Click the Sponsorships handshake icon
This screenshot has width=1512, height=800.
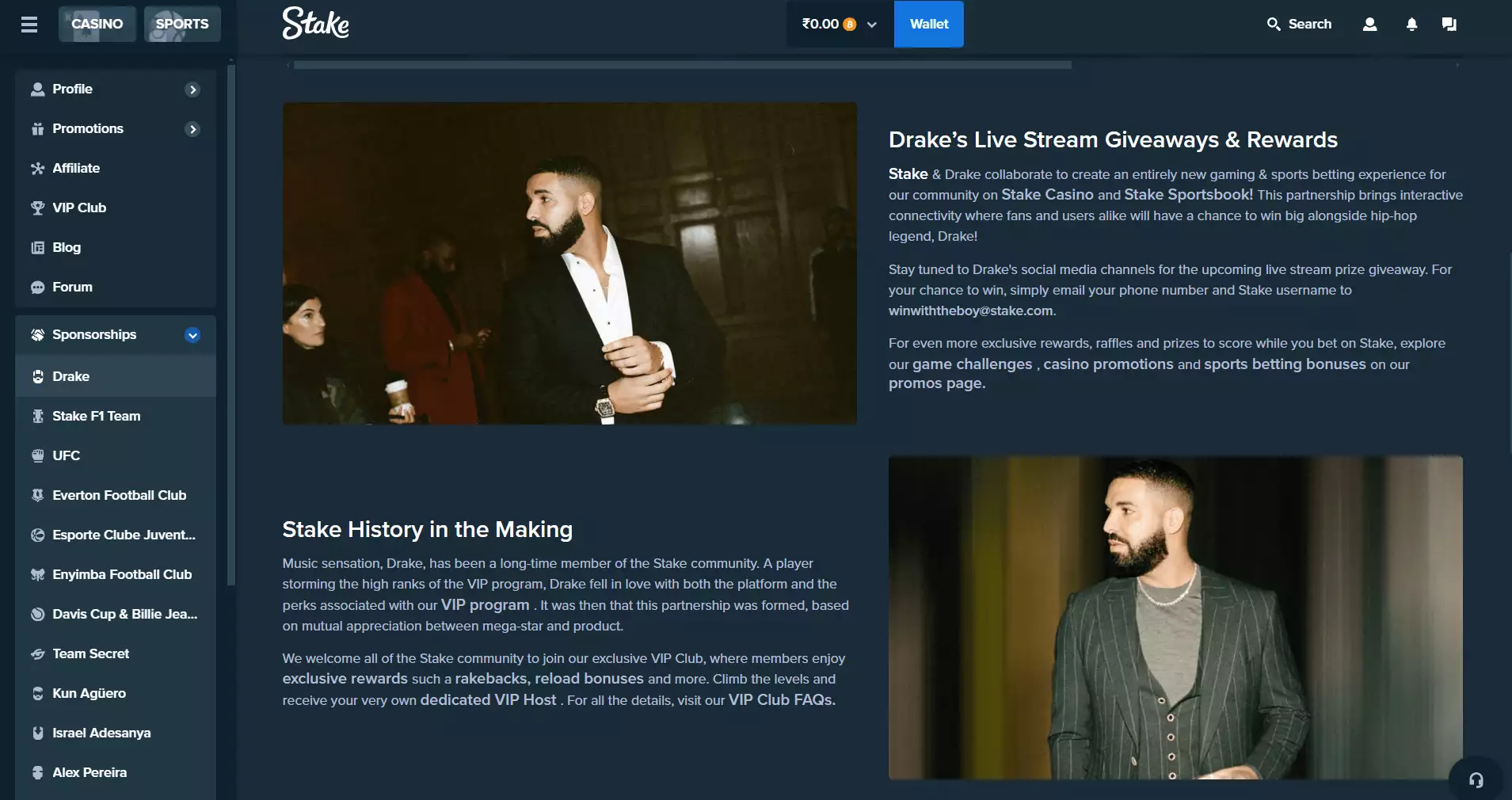tap(37, 335)
